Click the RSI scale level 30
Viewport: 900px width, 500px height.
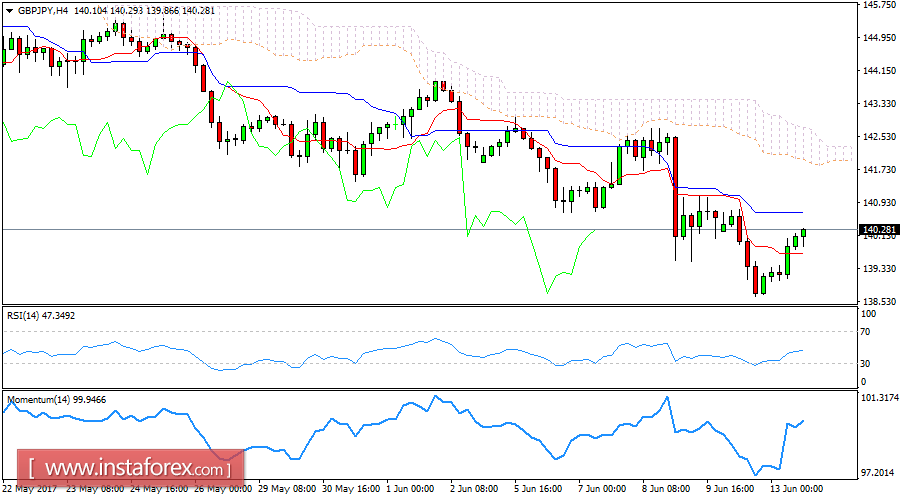[866, 363]
